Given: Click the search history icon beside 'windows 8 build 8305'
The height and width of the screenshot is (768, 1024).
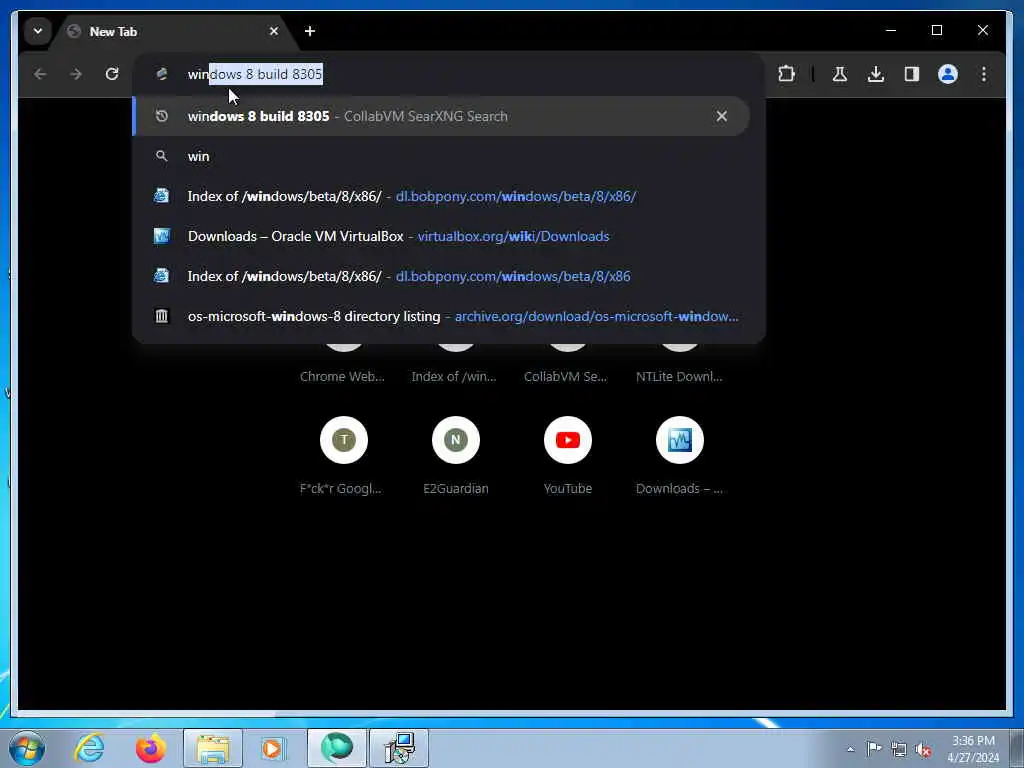Looking at the screenshot, I should pyautogui.click(x=161, y=116).
